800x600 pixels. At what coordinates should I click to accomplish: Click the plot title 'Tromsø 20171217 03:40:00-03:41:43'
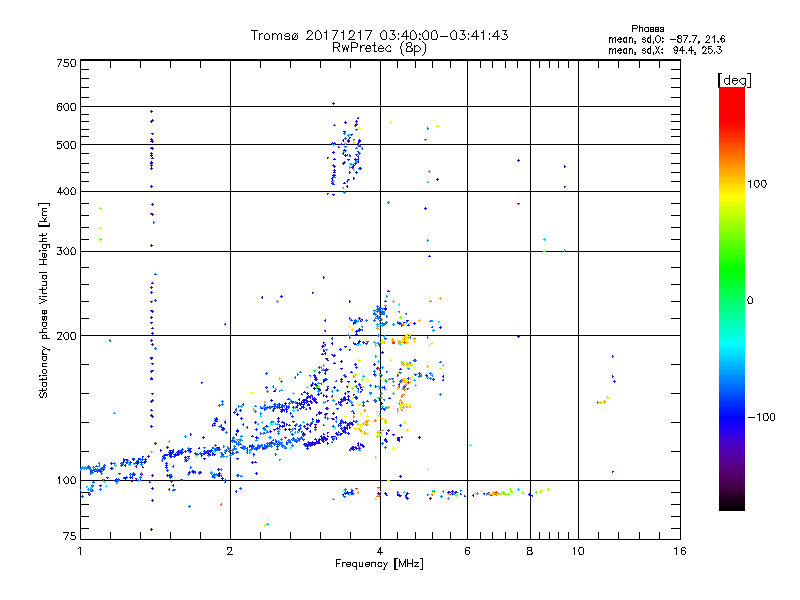point(379,35)
